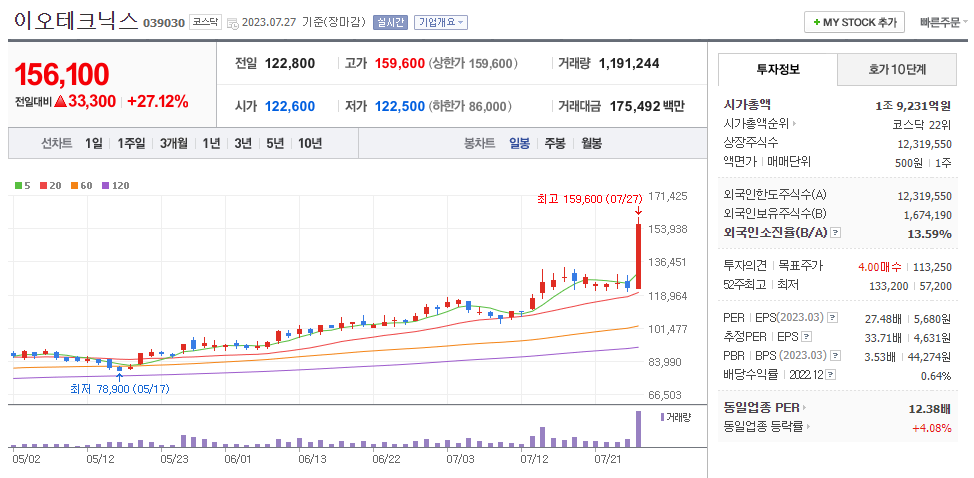Click the 코스닥 market badge
The width and height of the screenshot is (974, 478).
pyautogui.click(x=205, y=22)
